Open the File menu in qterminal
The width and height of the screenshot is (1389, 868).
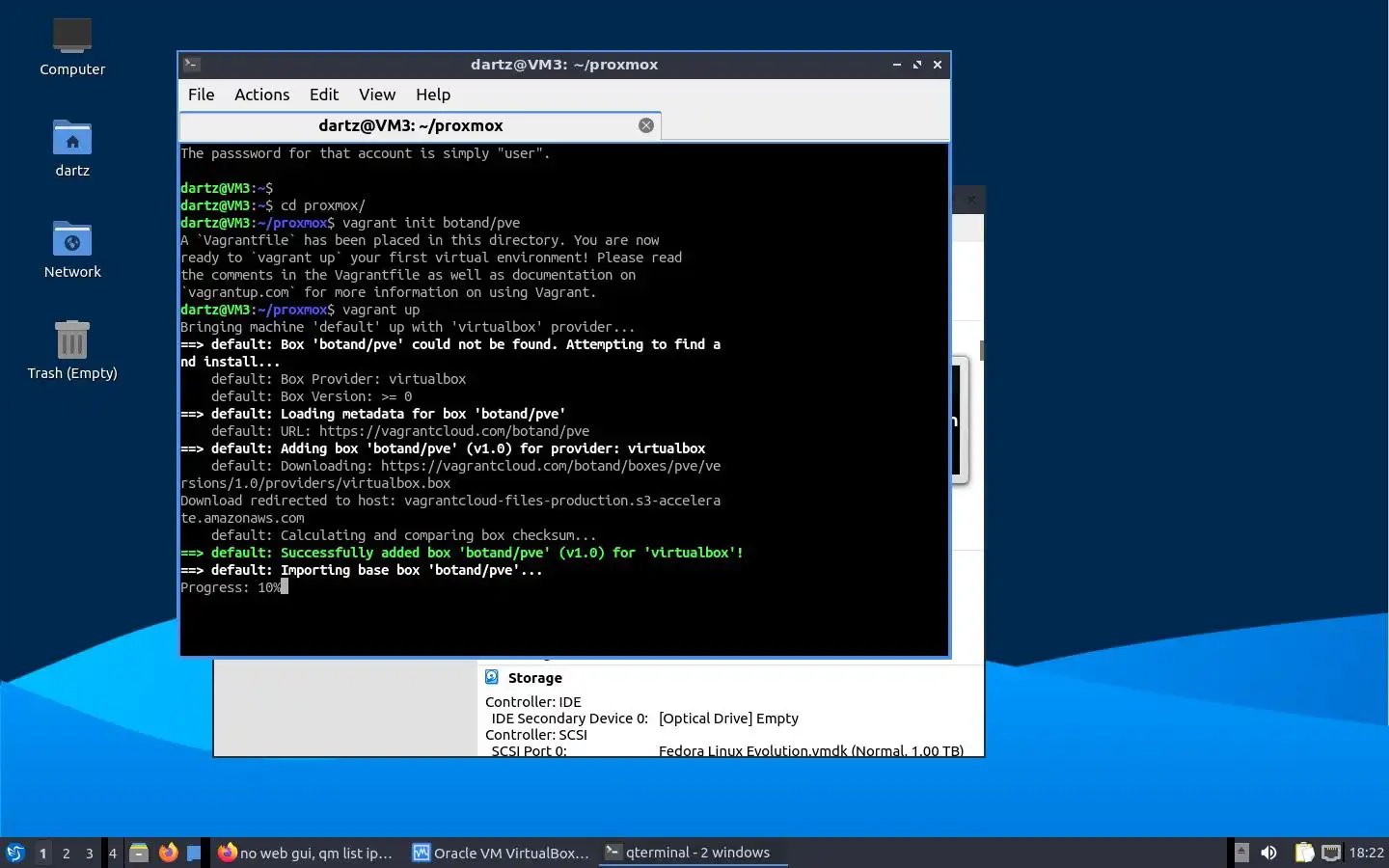201,95
